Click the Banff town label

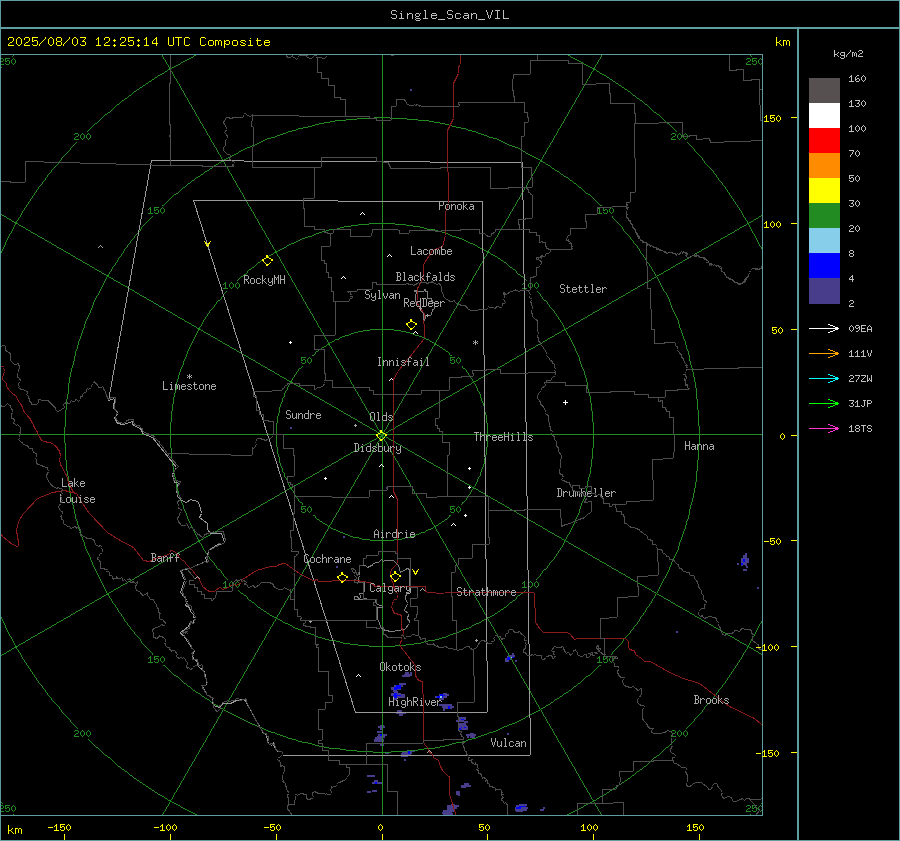(x=165, y=557)
